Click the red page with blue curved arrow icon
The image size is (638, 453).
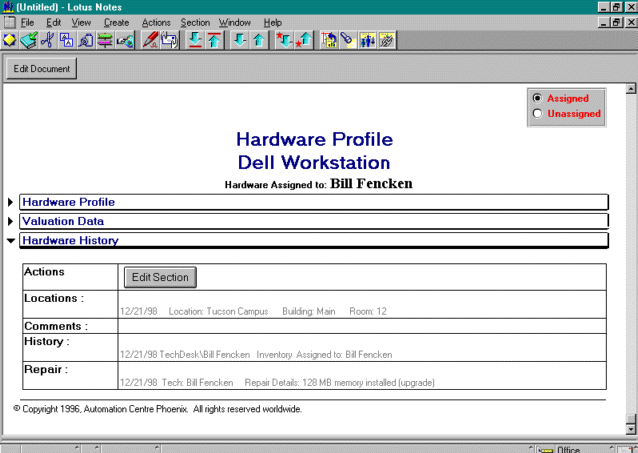coord(329,40)
